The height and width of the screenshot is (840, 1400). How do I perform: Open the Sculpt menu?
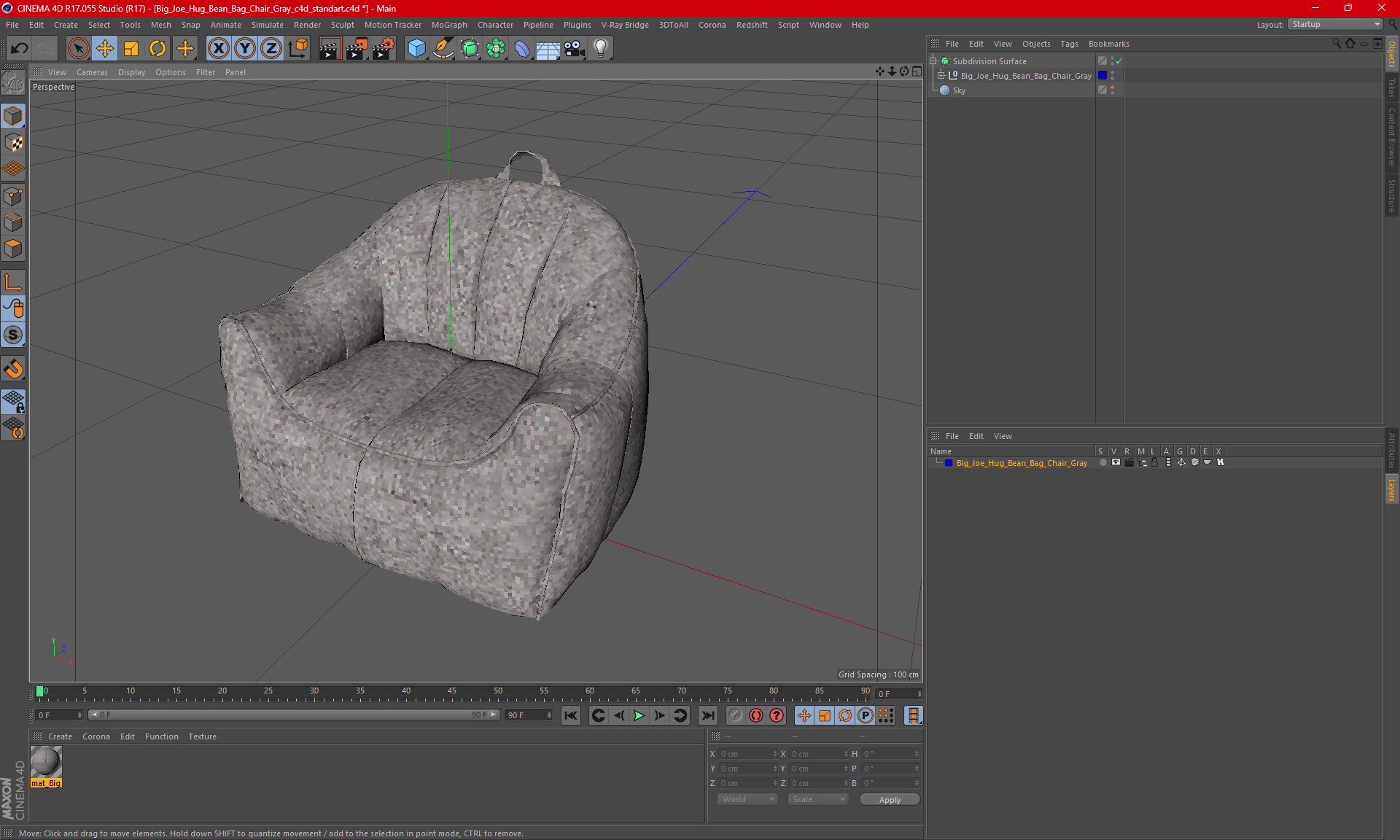pyautogui.click(x=342, y=25)
